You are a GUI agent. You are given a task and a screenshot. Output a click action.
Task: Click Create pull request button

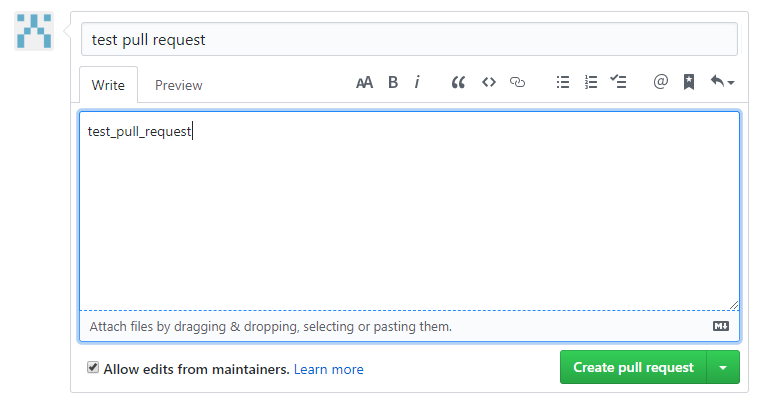(633, 367)
